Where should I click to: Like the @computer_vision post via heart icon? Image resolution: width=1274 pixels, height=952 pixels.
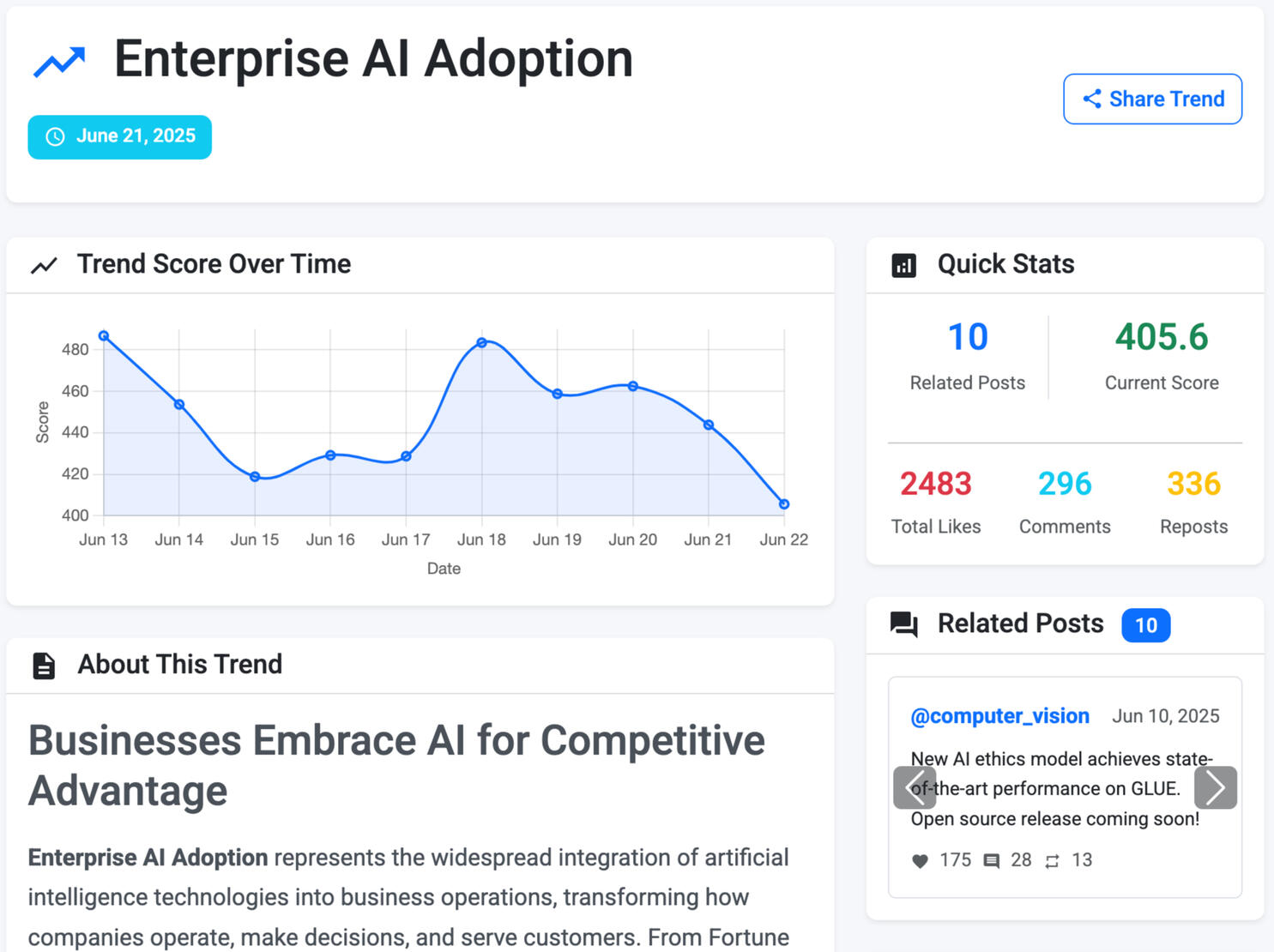point(920,860)
